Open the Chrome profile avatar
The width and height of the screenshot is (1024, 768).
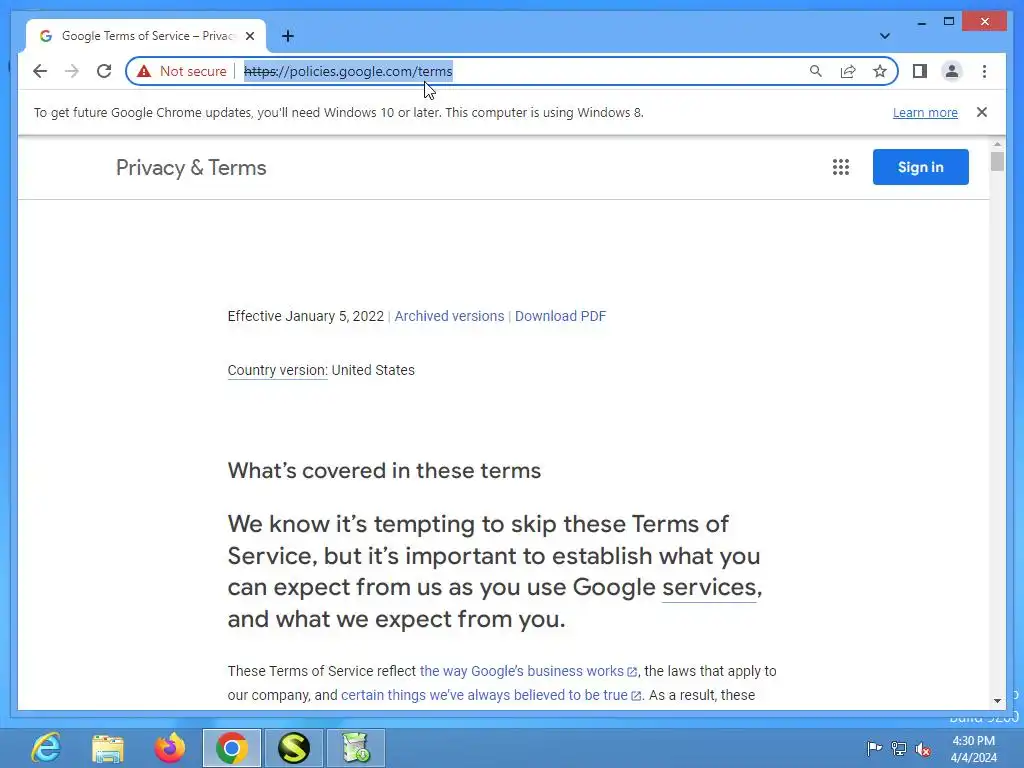[952, 71]
